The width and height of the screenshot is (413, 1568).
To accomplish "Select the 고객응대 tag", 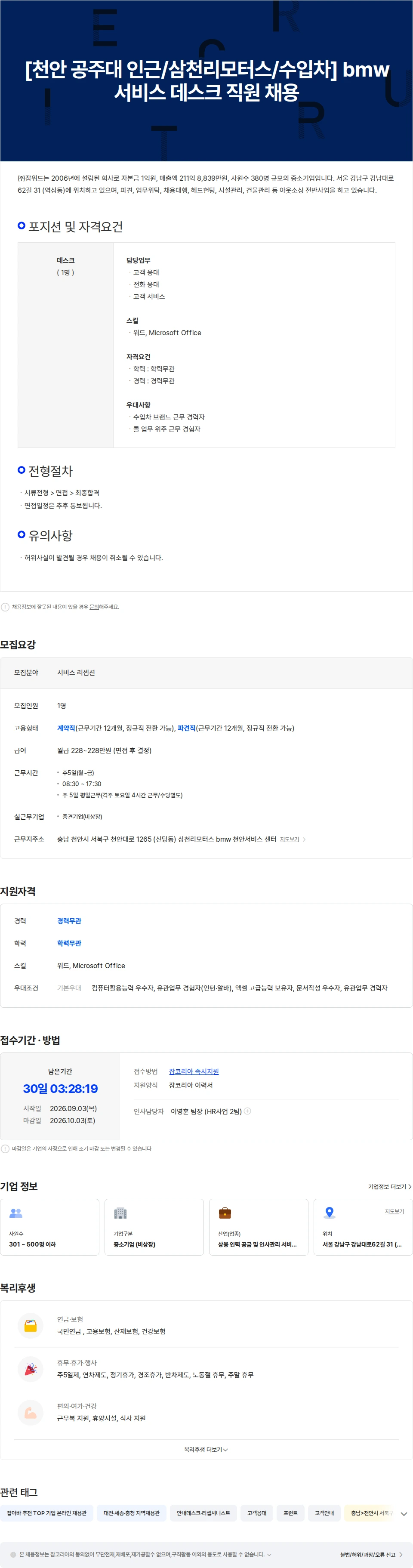I will 257,1512.
